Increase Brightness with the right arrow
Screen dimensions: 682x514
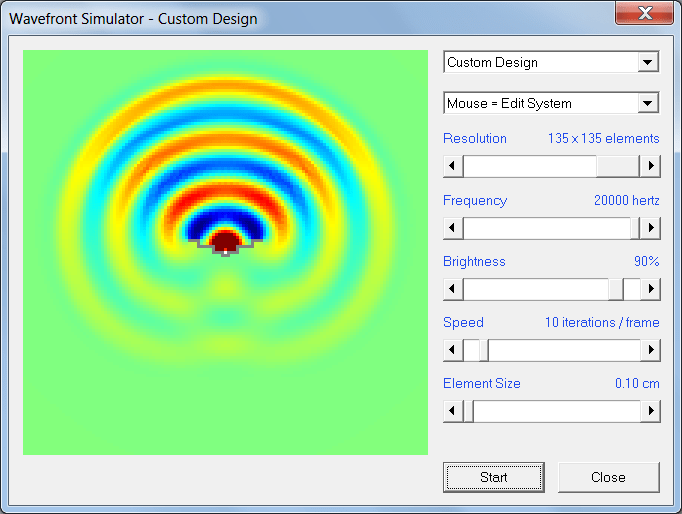tap(650, 289)
